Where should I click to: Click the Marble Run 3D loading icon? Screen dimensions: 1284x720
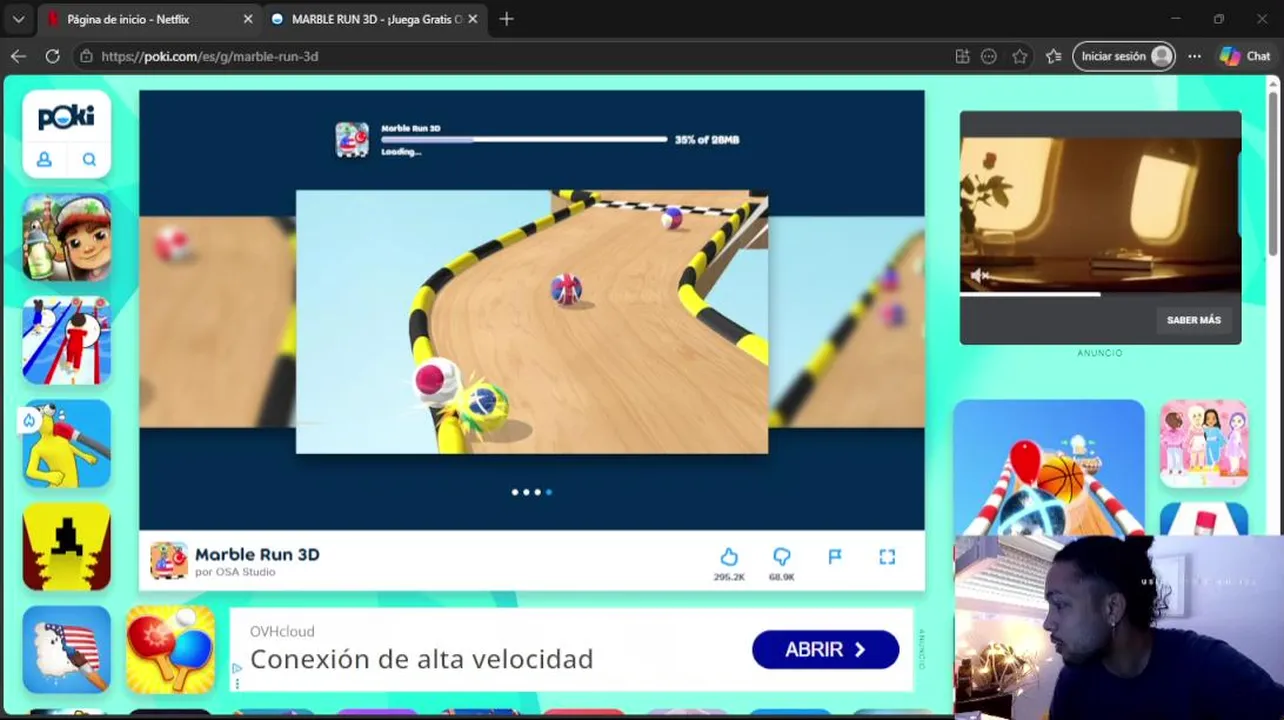[351, 140]
